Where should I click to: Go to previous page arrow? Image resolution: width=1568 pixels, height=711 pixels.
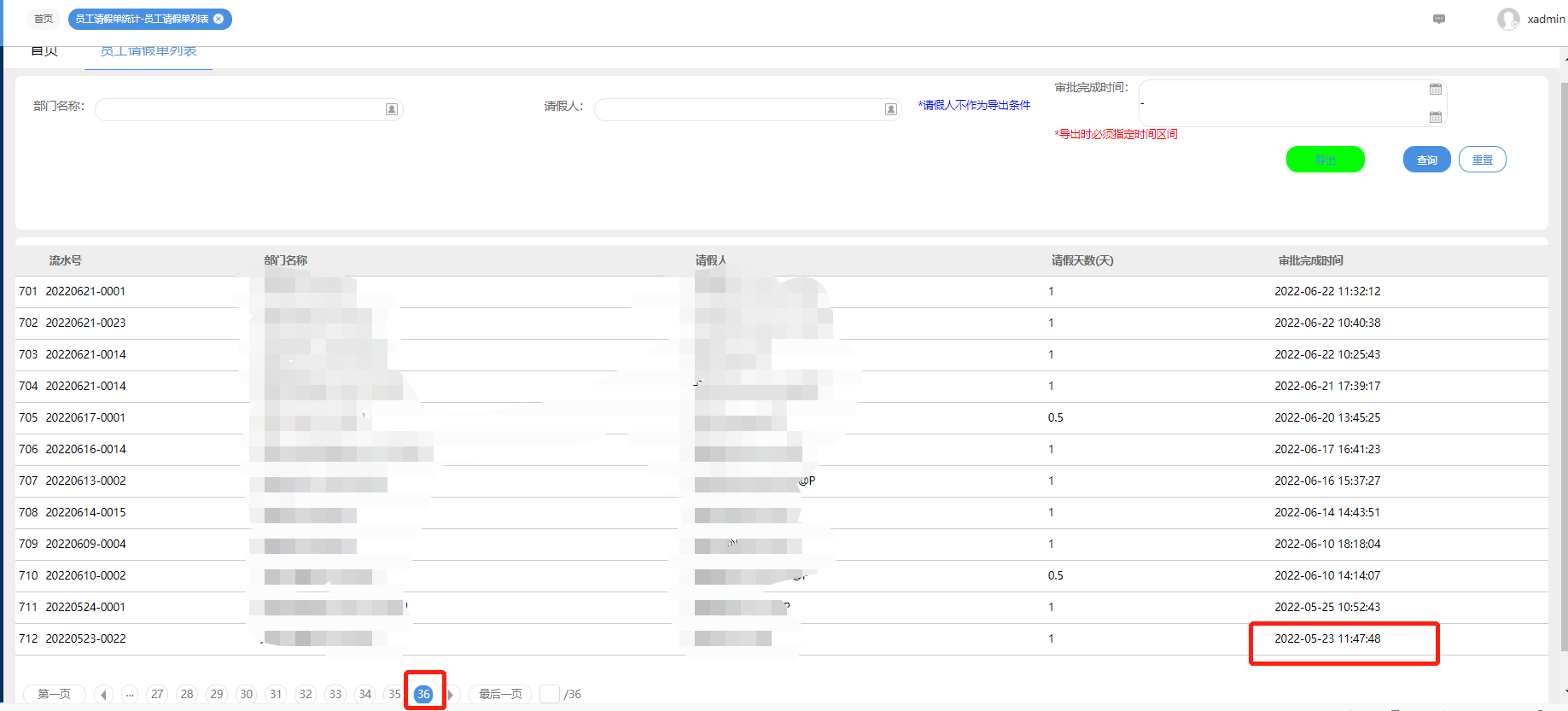103,694
